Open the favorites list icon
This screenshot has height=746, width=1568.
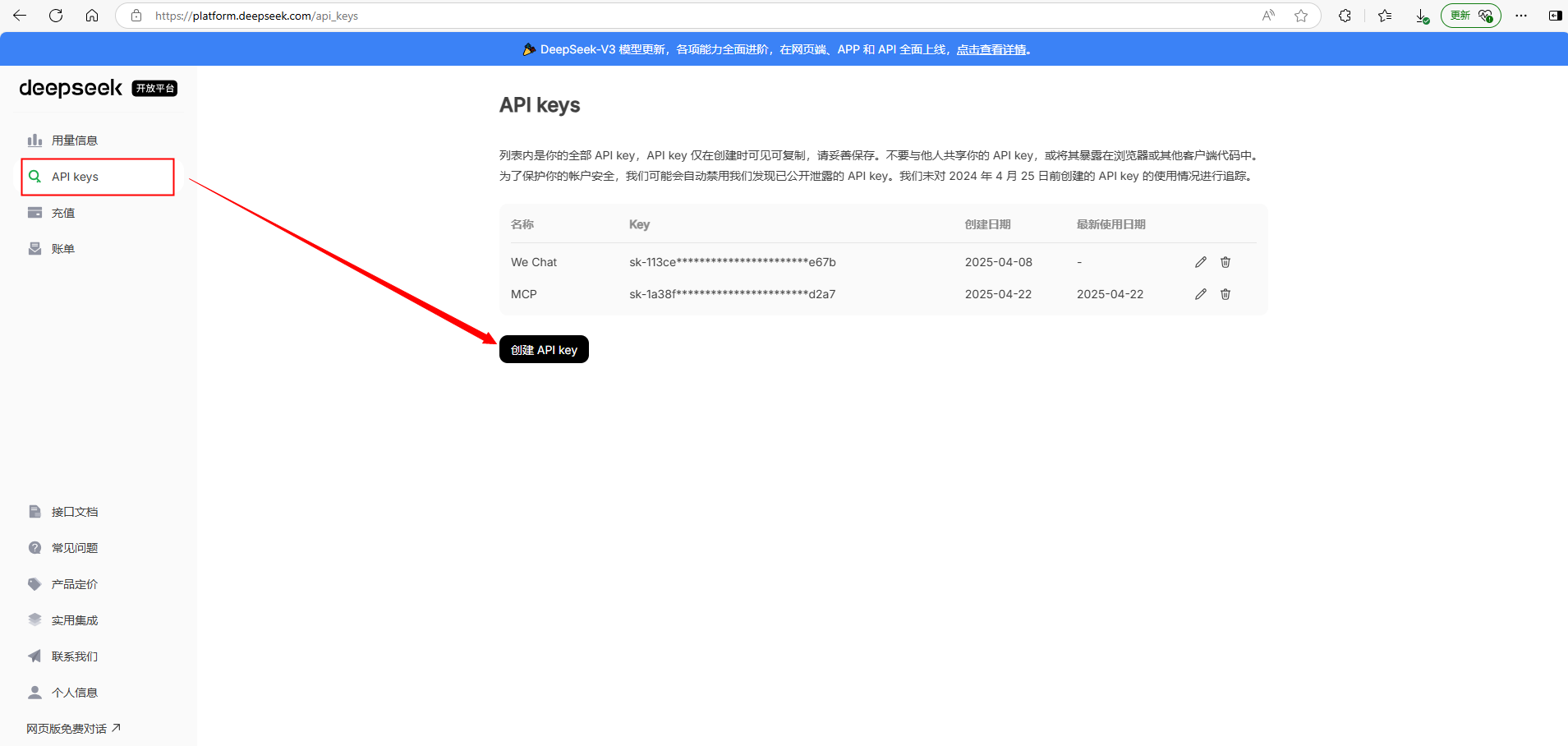(x=1384, y=15)
